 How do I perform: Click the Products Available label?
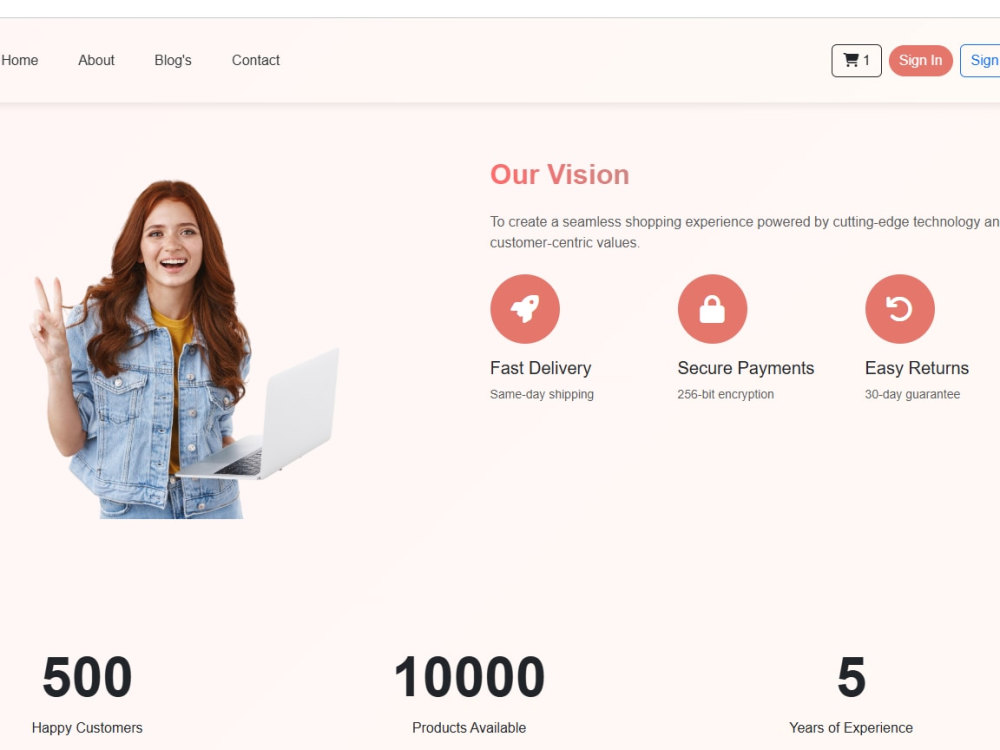[469, 728]
